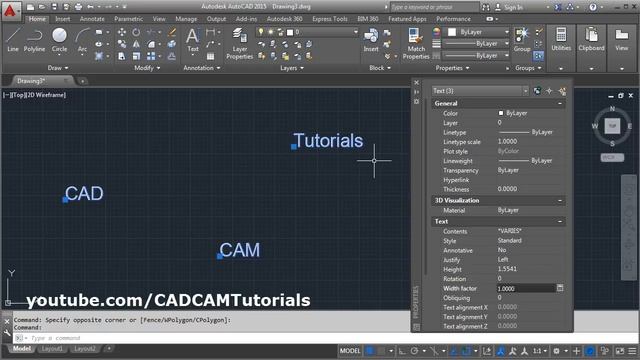The height and width of the screenshot is (360, 640).
Task: Open the Parametric ribbon tab
Action: coord(128,19)
